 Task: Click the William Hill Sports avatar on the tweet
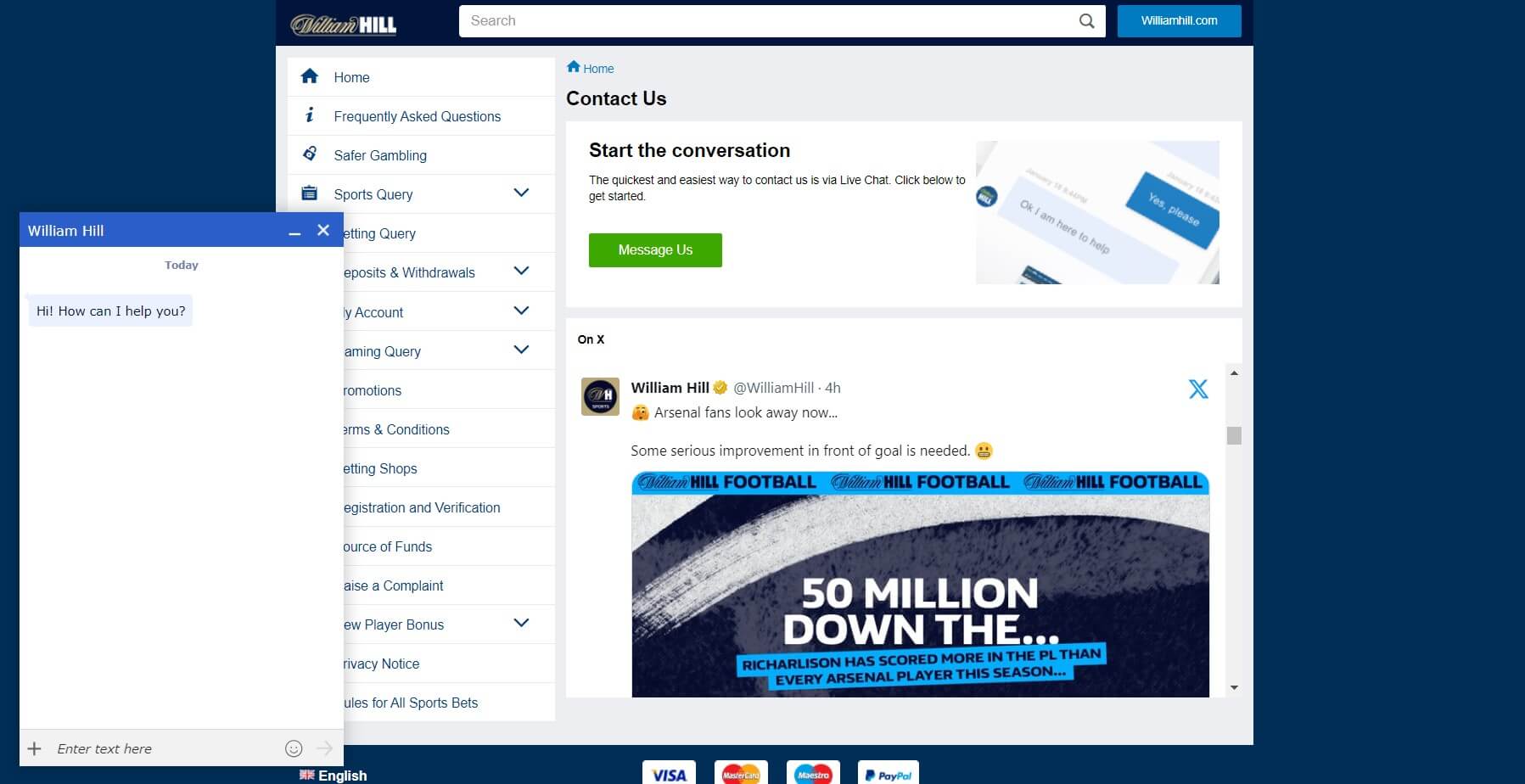(x=602, y=396)
